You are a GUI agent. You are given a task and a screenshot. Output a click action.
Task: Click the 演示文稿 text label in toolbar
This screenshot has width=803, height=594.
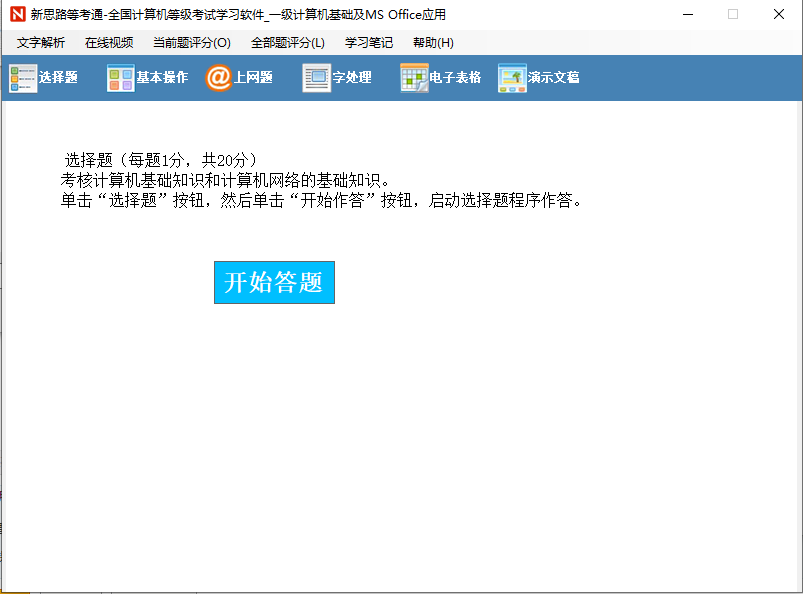click(x=554, y=78)
